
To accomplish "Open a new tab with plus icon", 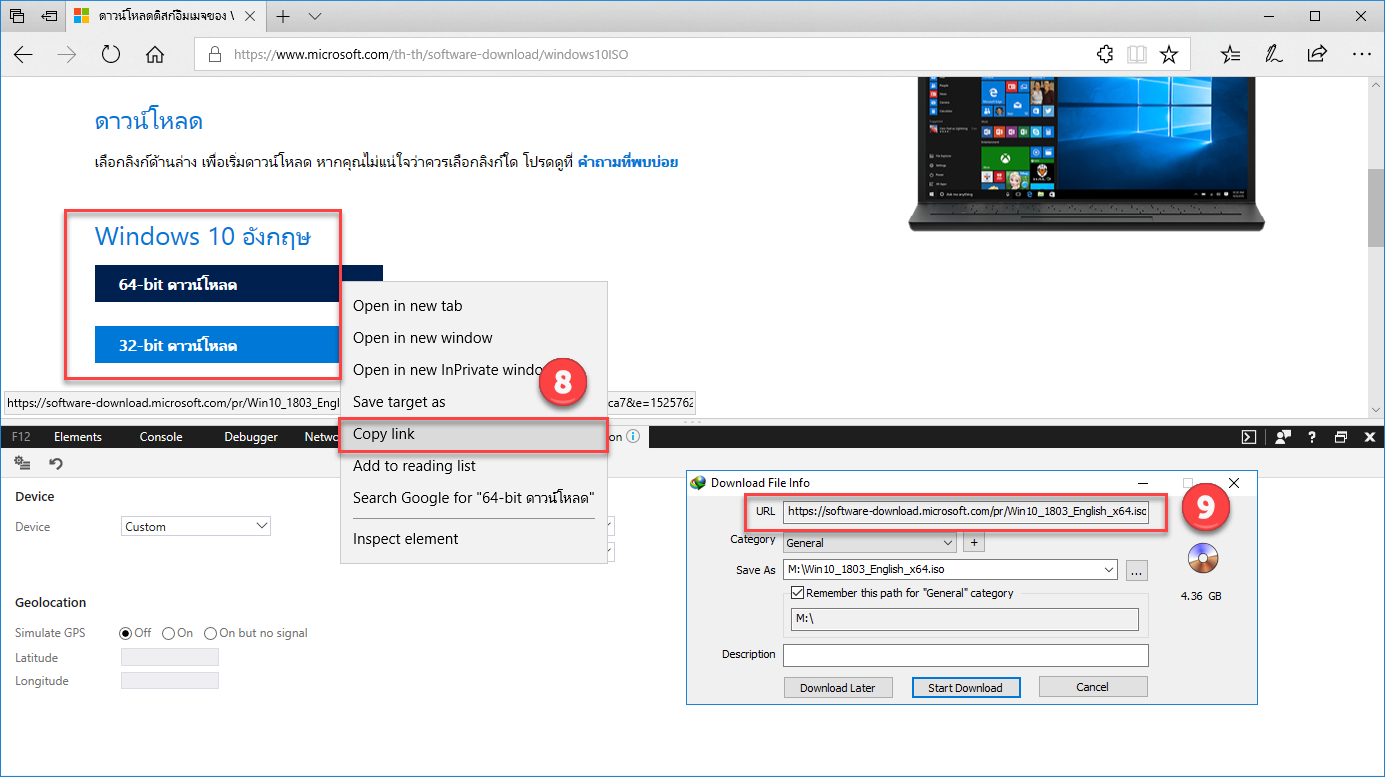I will pos(284,16).
